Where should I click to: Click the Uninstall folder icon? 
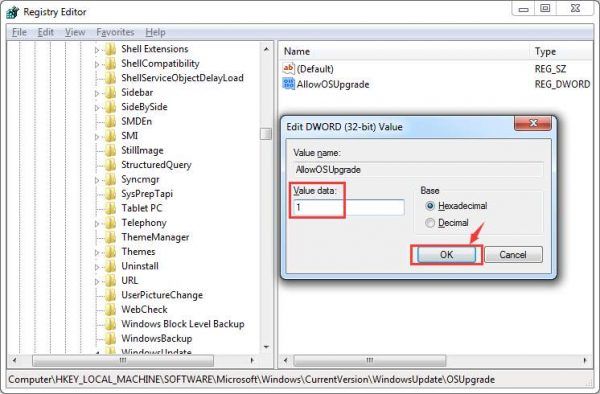pos(110,266)
